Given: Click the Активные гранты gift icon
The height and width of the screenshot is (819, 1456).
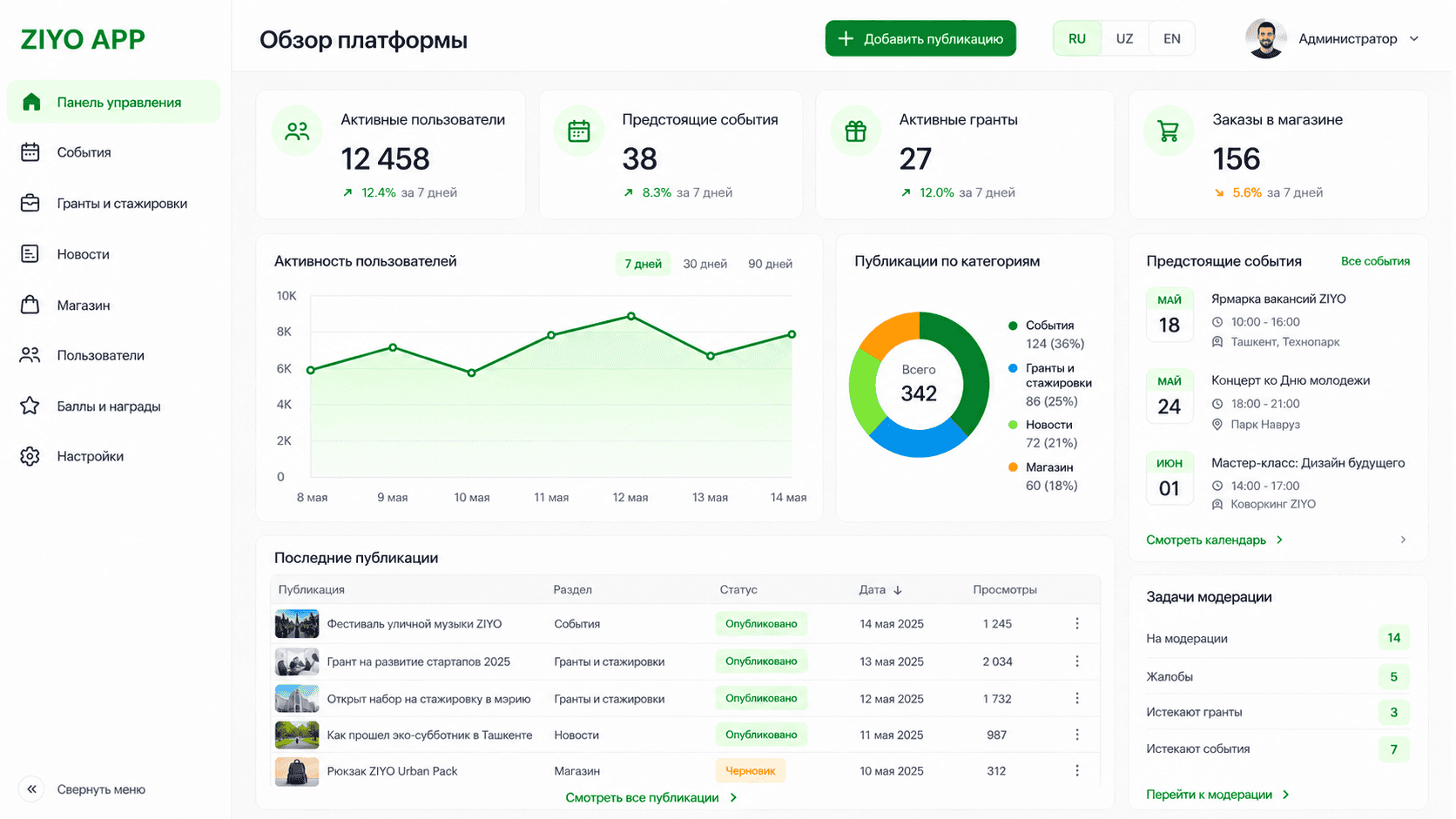Looking at the screenshot, I should (856, 131).
